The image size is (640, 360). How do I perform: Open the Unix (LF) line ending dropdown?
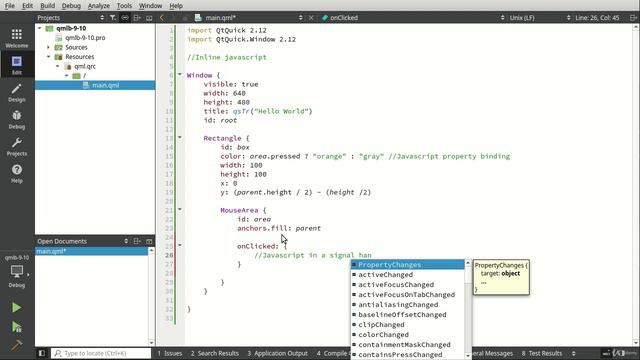click(x=568, y=18)
